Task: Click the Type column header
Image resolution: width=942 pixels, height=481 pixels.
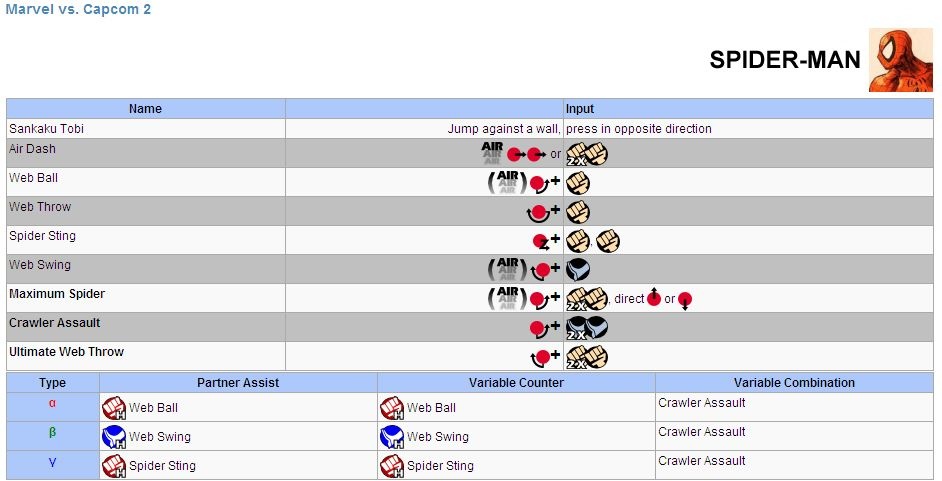Action: [52, 383]
